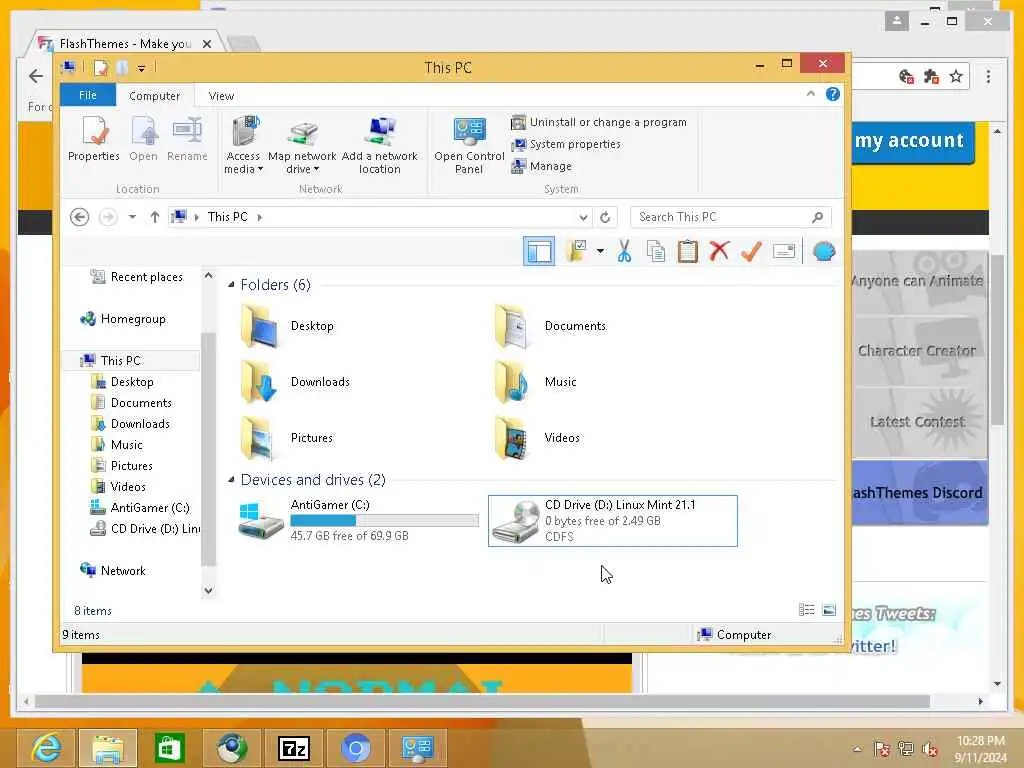Switch to the View ribbon tab

(x=221, y=96)
